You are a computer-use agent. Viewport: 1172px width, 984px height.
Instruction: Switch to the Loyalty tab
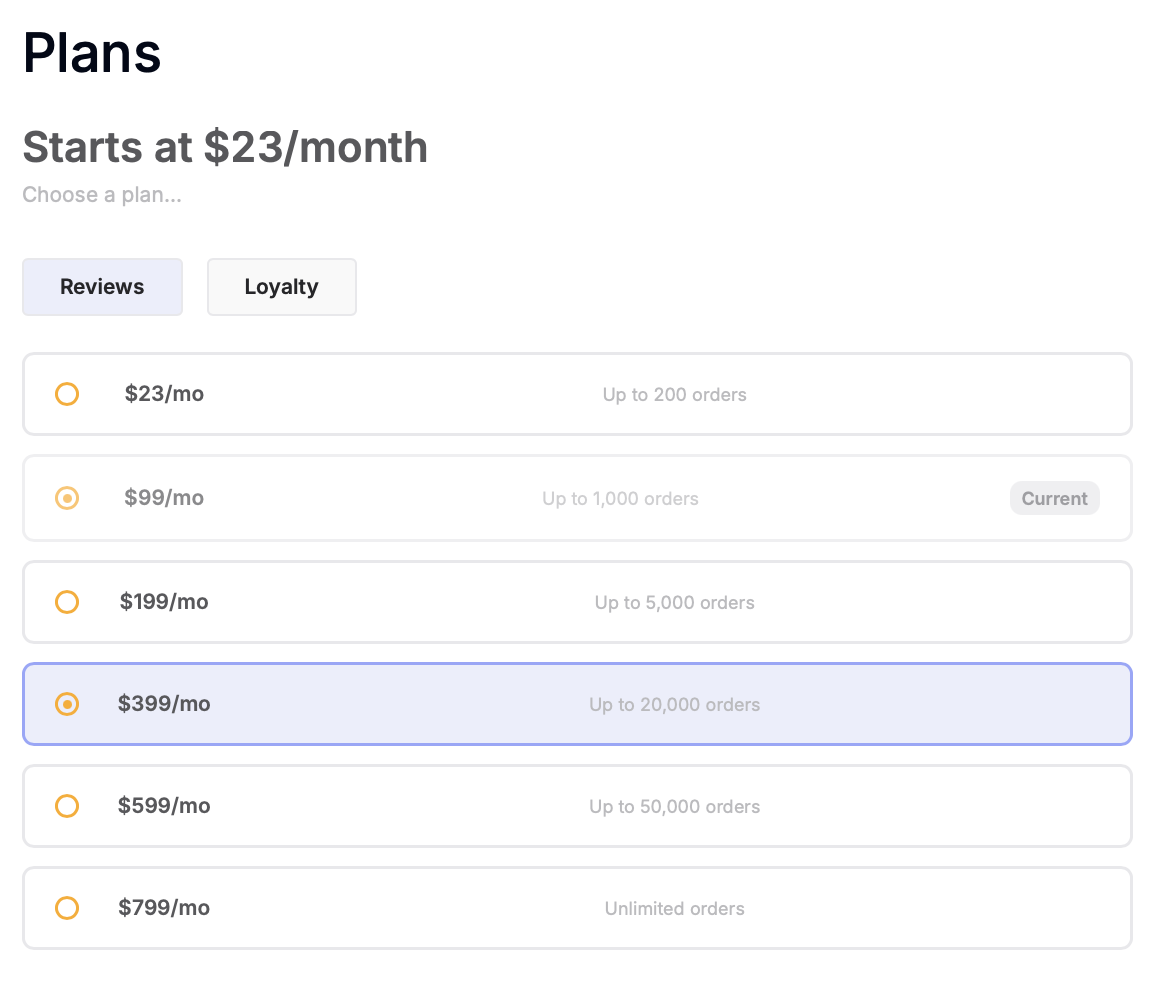click(282, 287)
